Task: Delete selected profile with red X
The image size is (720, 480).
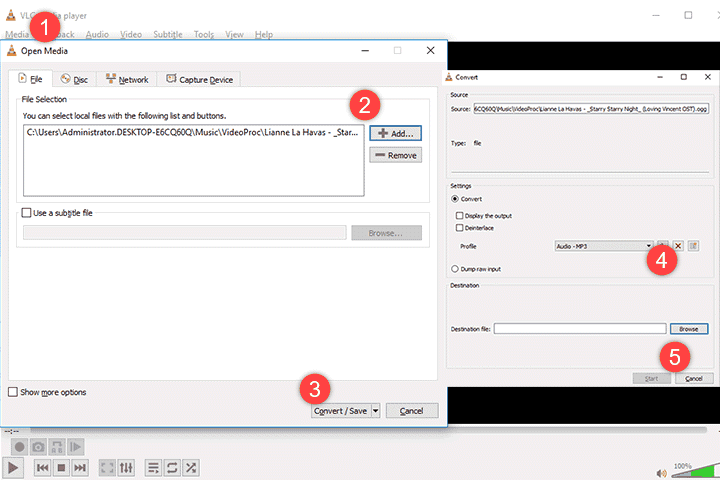Action: (678, 246)
